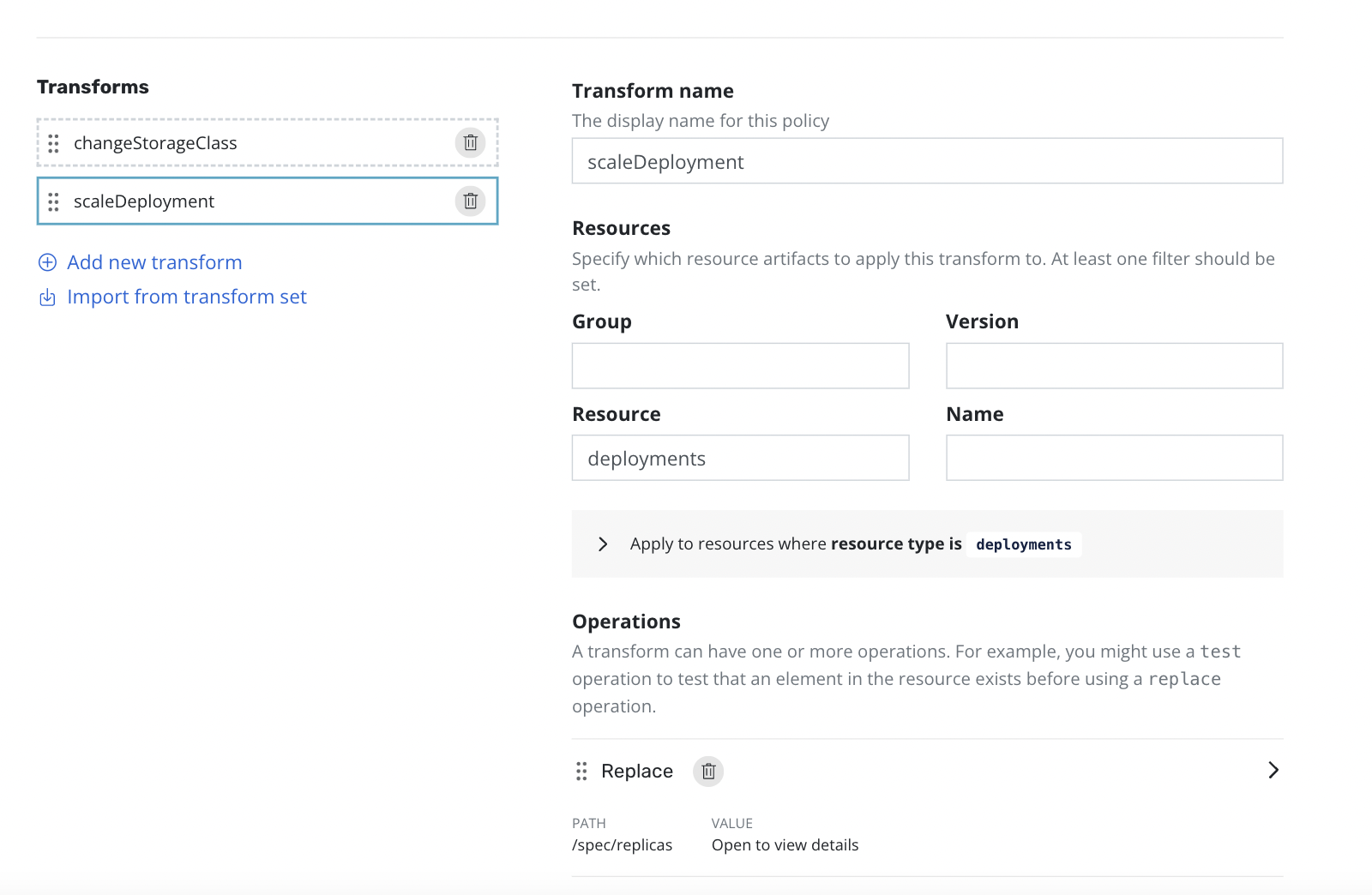Screen dimensions: 1372x895
Task: Click the plus icon for new transform
Action: click(48, 262)
